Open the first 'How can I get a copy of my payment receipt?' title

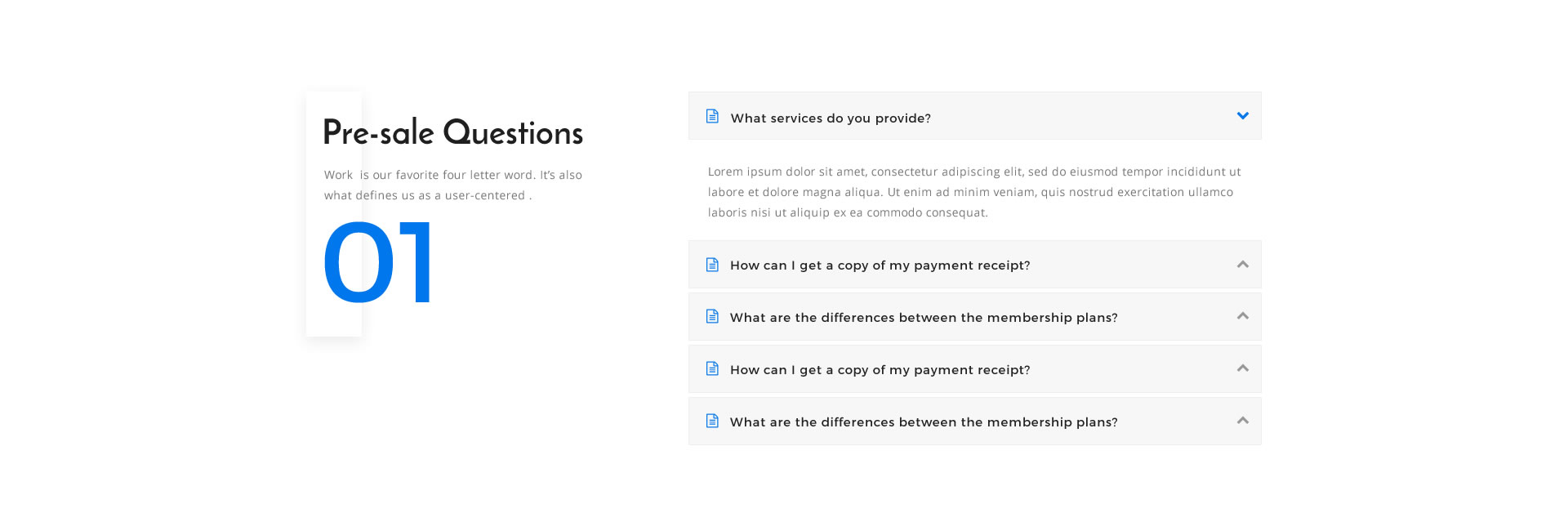(880, 265)
